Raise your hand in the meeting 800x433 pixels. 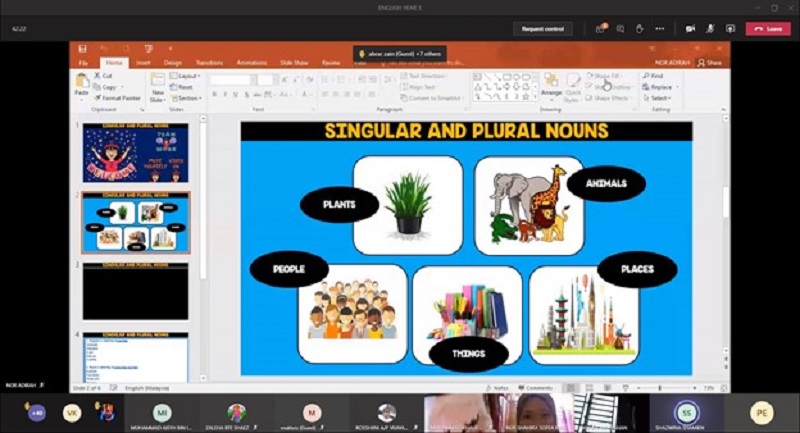click(x=639, y=29)
